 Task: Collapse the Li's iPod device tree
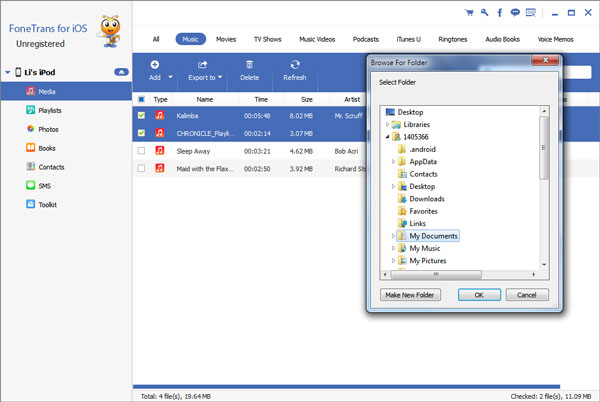[x=7, y=72]
